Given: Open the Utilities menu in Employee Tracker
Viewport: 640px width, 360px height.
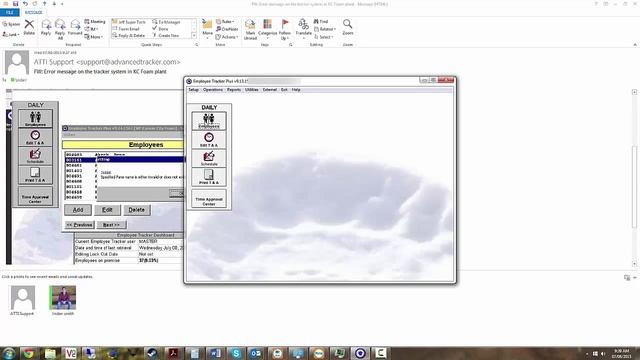Looking at the screenshot, I should 251,89.
